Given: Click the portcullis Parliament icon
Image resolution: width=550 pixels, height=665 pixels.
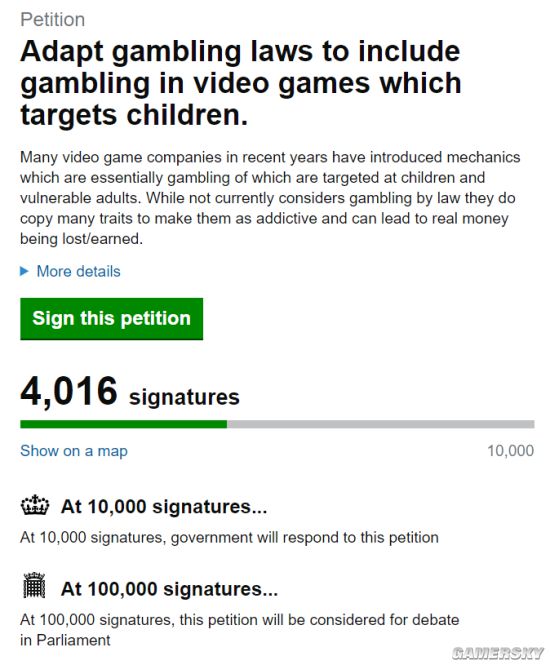Looking at the screenshot, I should (34, 585).
